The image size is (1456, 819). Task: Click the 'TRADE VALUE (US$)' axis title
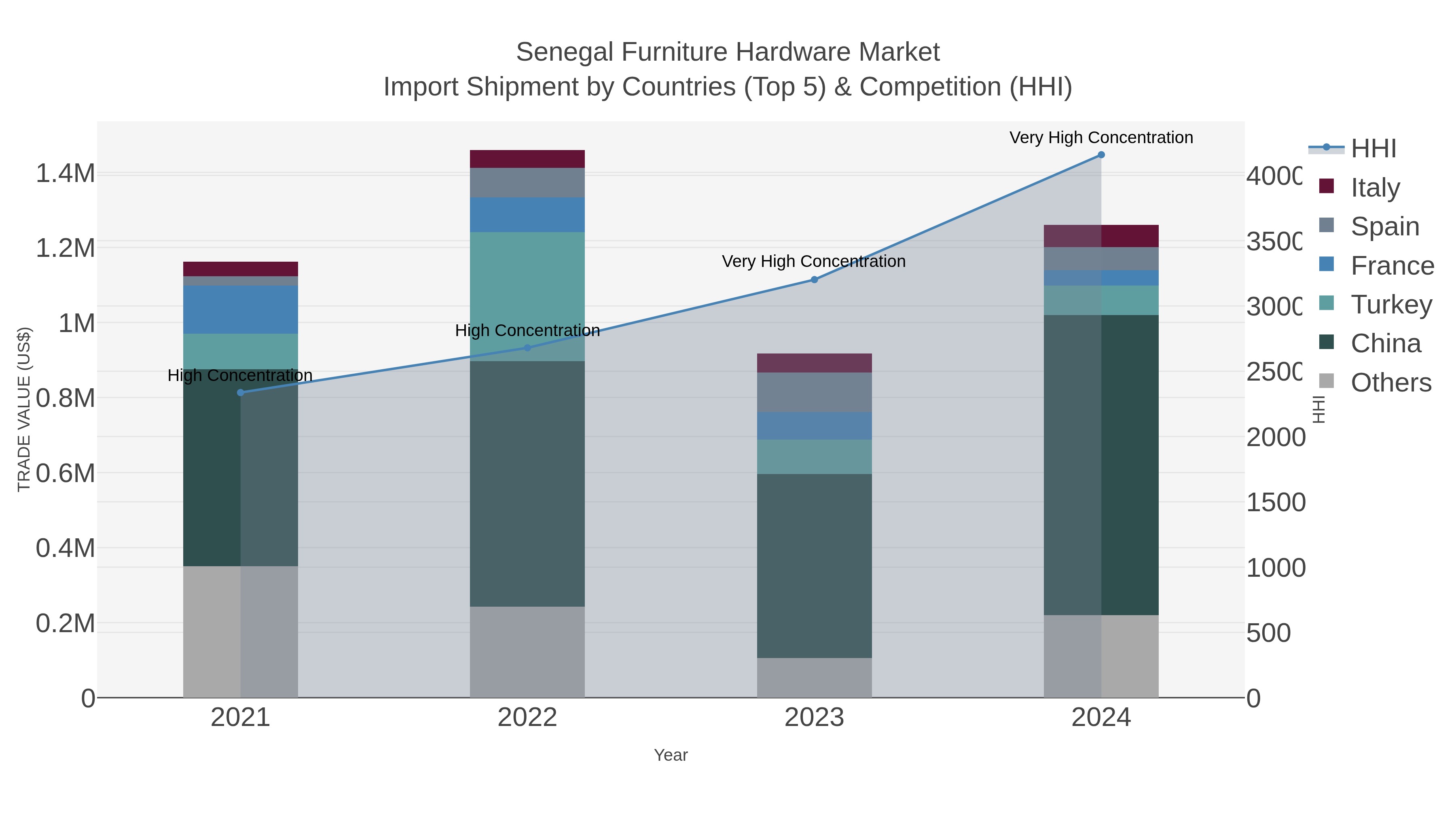tap(24, 409)
